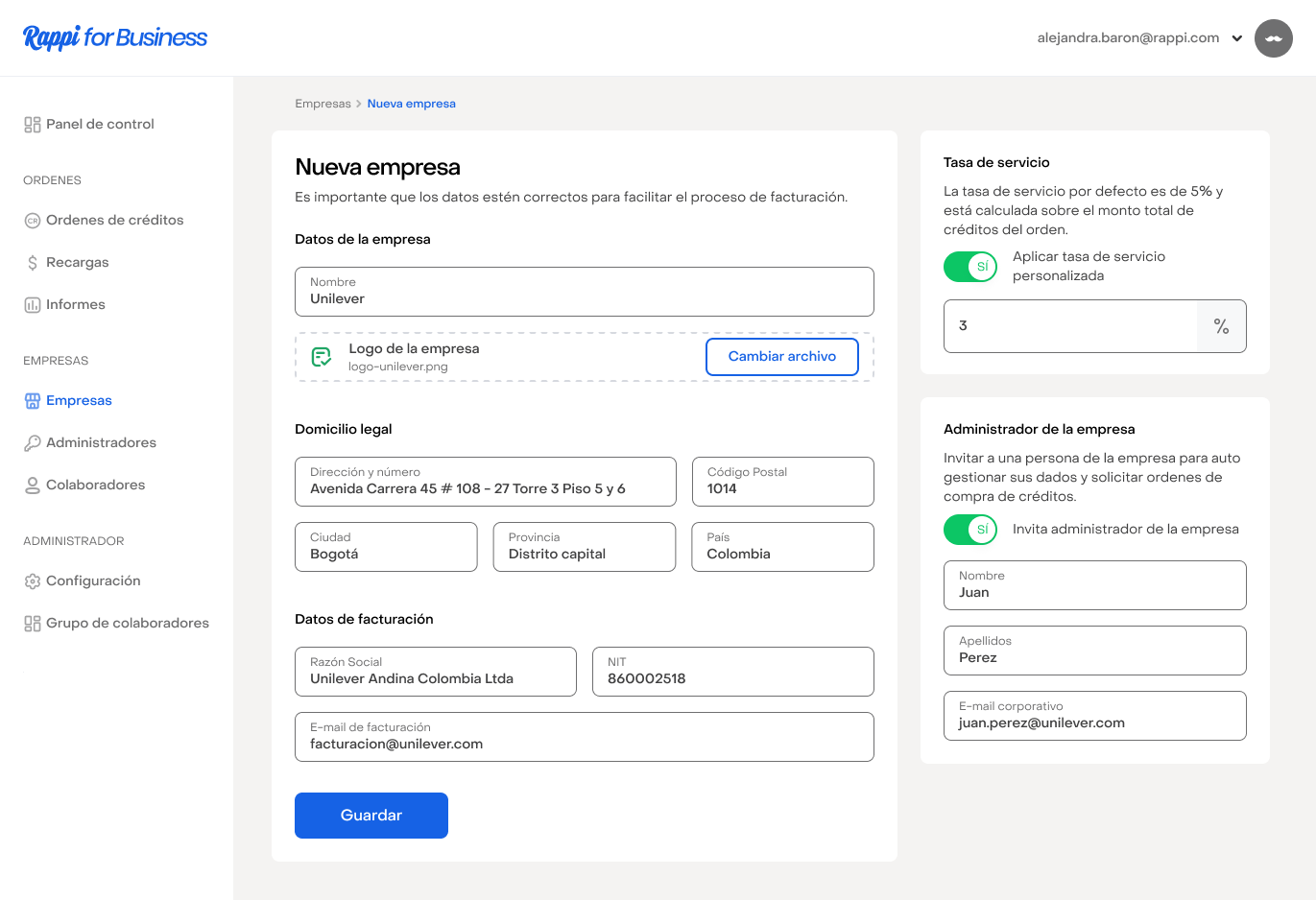Click the Colaboradores person icon
Image resolution: width=1316 pixels, height=900 pixels.
click(33, 486)
